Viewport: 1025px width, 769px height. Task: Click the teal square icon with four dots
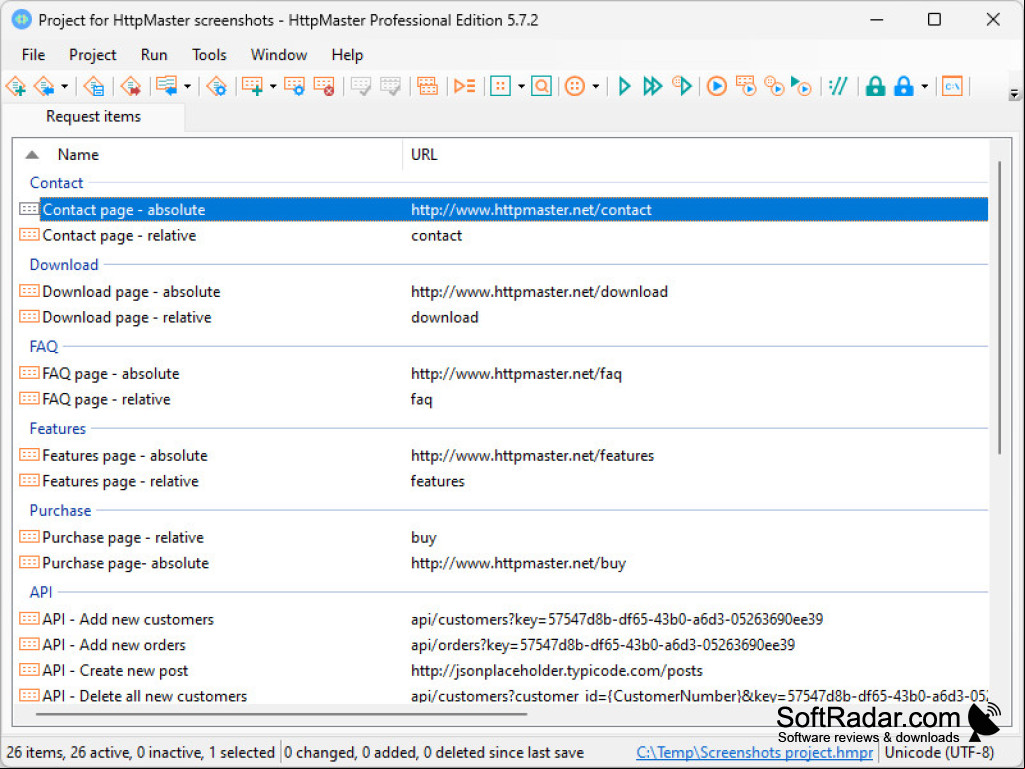501,86
